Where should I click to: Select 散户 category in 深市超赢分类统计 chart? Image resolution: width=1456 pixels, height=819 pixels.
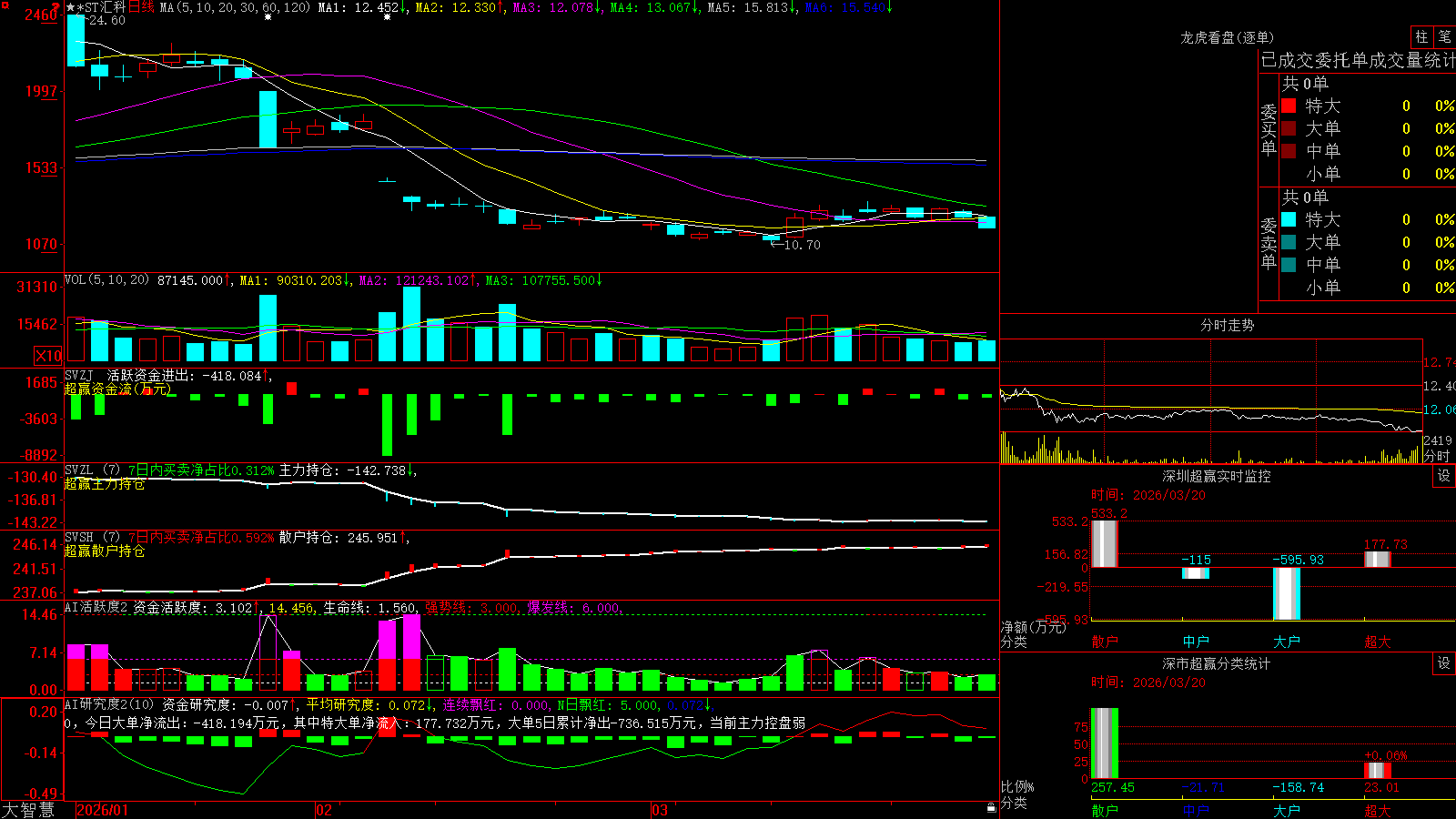coord(1104,811)
